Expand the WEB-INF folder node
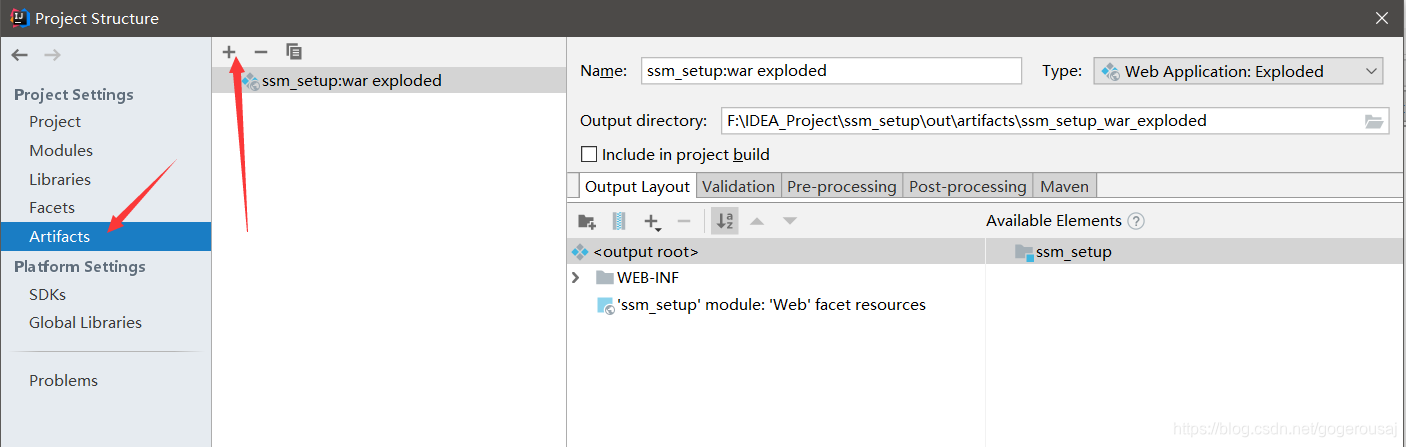 (575, 278)
